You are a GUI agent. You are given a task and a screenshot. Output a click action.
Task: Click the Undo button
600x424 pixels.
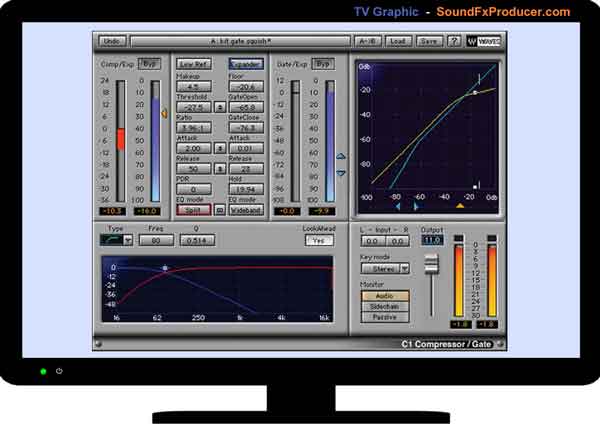[x=112, y=41]
